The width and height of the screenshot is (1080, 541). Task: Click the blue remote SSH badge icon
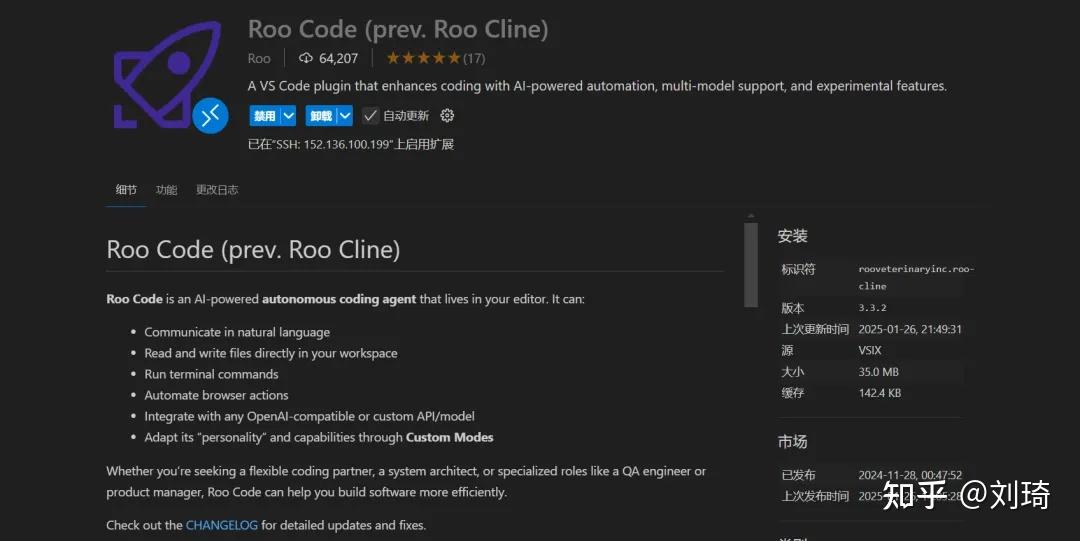(210, 116)
